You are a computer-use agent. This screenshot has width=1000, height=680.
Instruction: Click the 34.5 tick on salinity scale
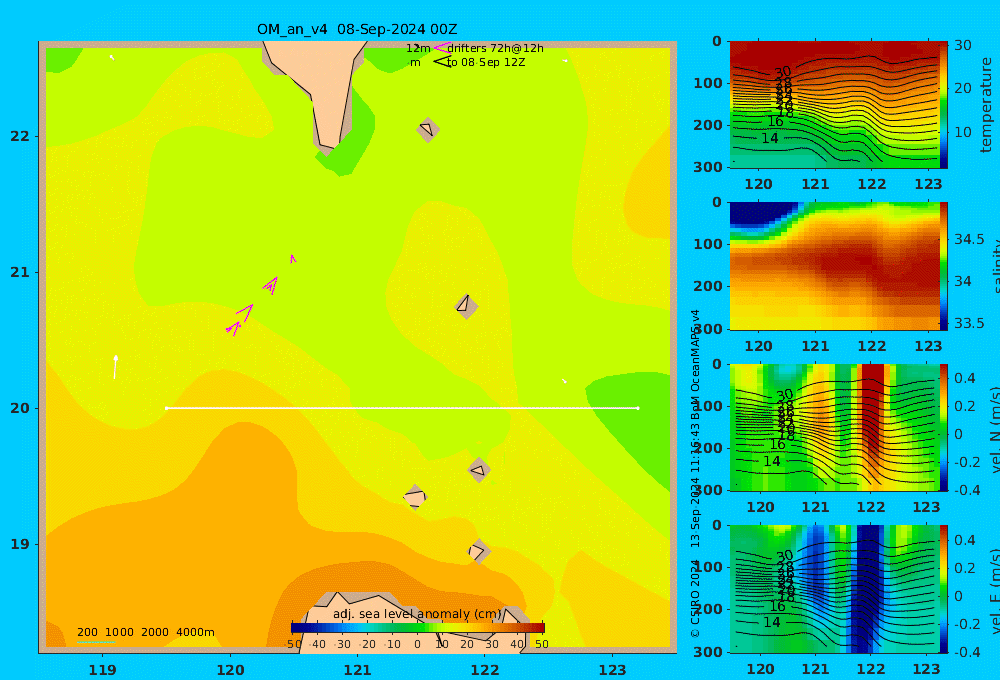click(x=969, y=239)
